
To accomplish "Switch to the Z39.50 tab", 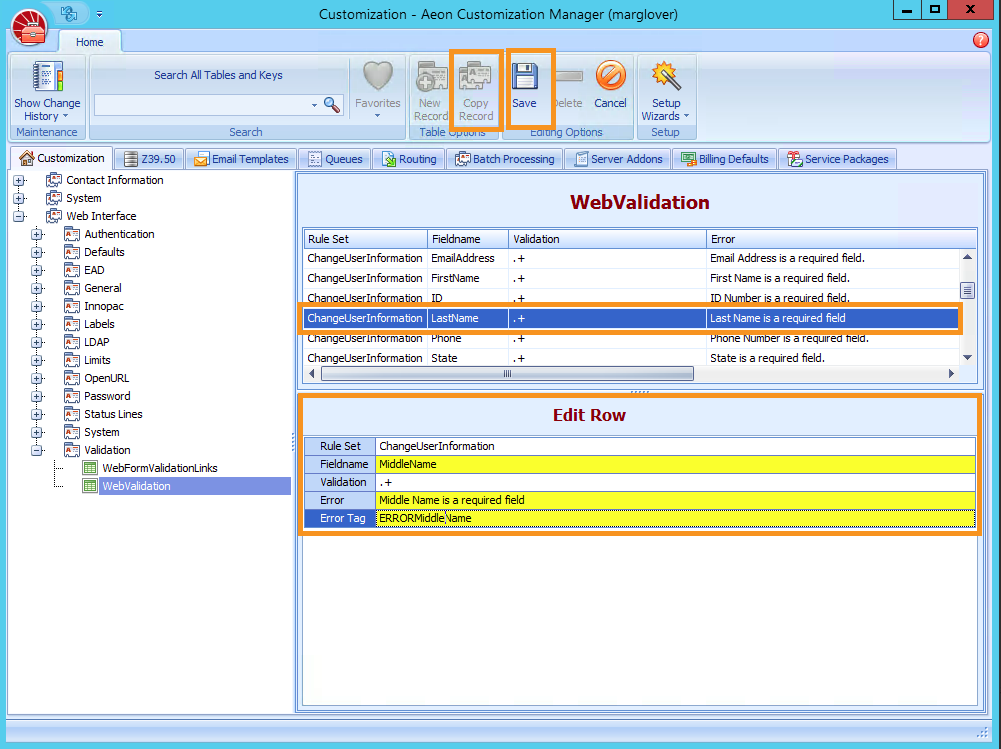I will (149, 158).
